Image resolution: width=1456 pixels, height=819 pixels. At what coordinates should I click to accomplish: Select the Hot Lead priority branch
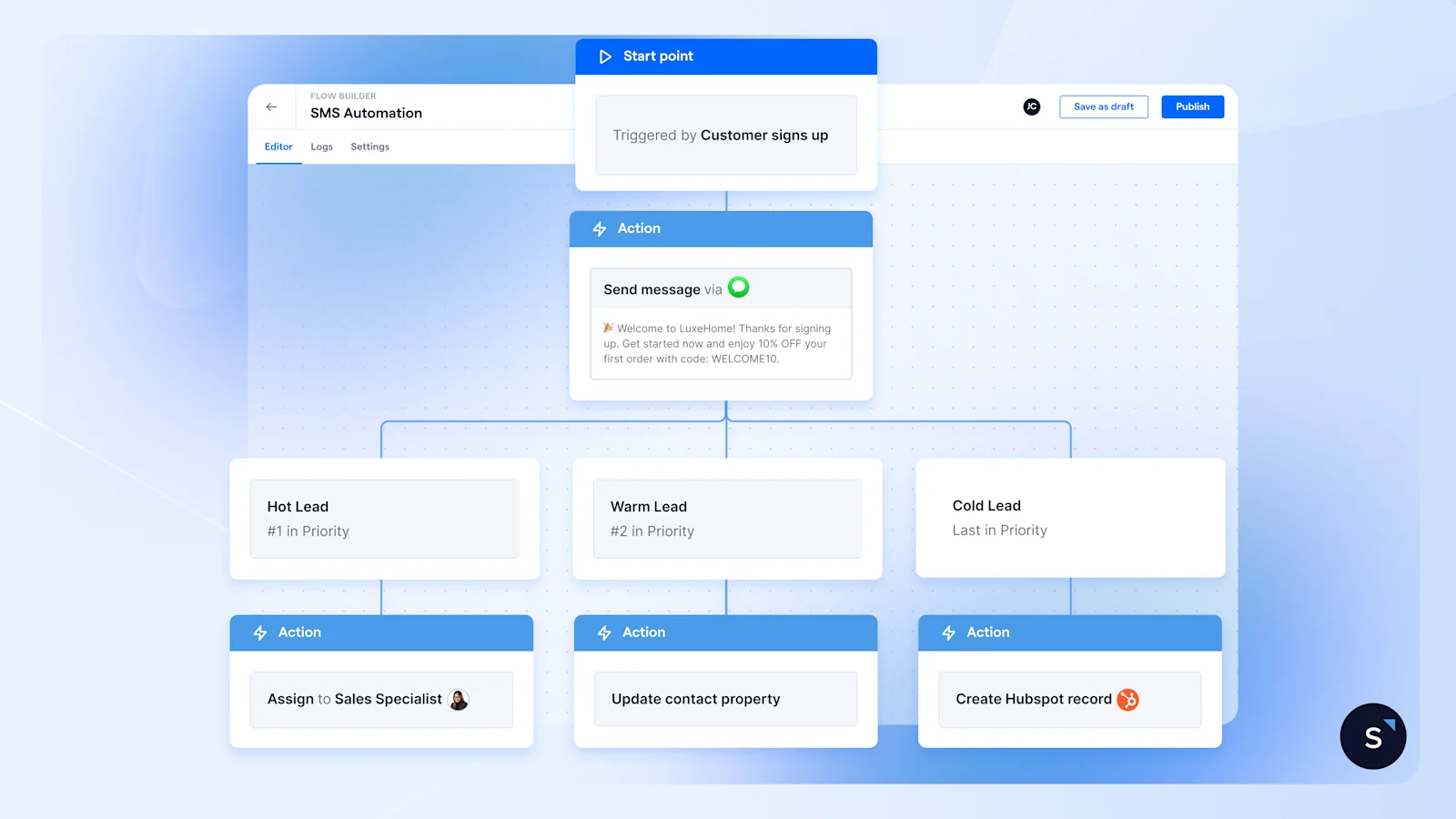pyautogui.click(x=383, y=518)
